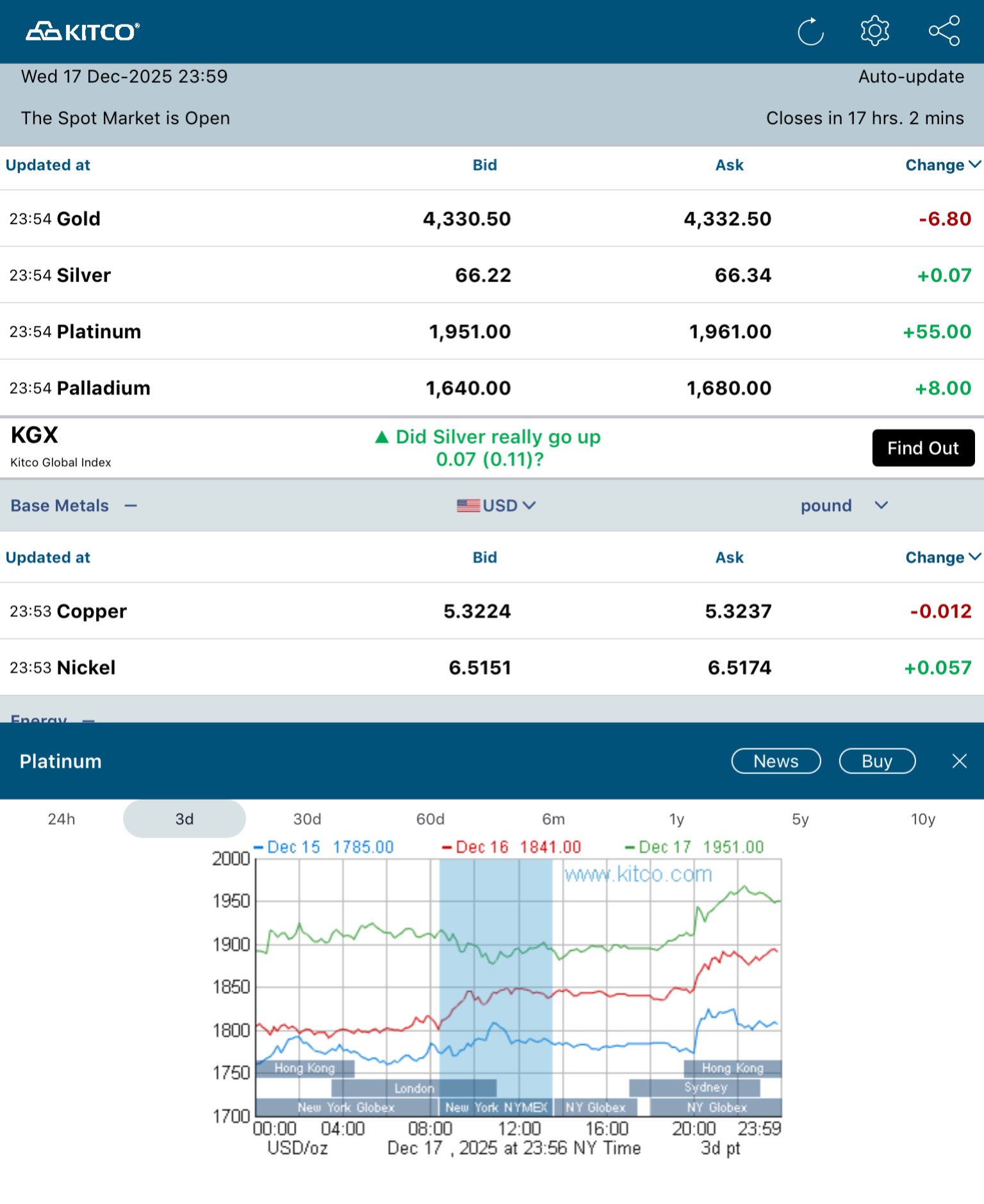The image size is (984, 1204).
Task: Tap the Kitco logo
Action: click(x=83, y=31)
